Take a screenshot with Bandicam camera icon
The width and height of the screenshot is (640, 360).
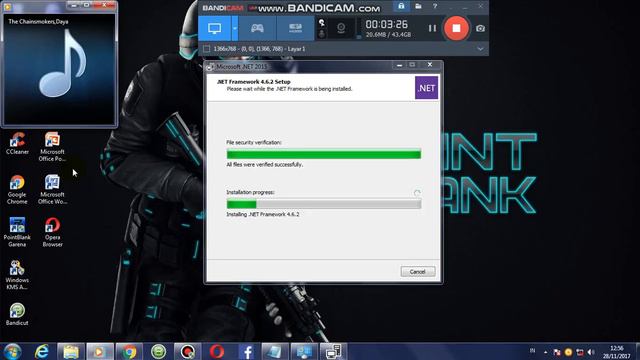point(480,28)
